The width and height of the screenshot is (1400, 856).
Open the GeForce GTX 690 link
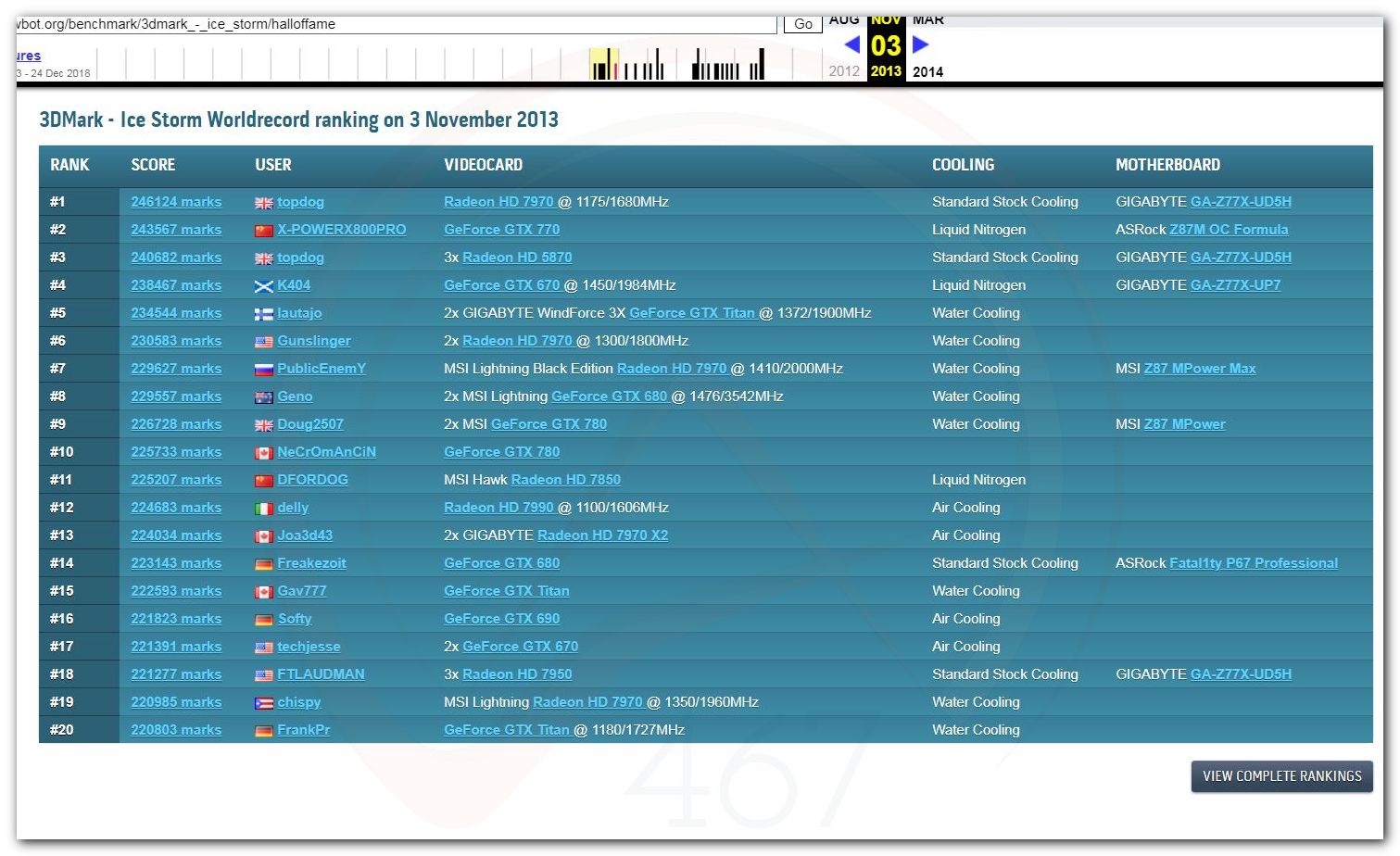(501, 619)
